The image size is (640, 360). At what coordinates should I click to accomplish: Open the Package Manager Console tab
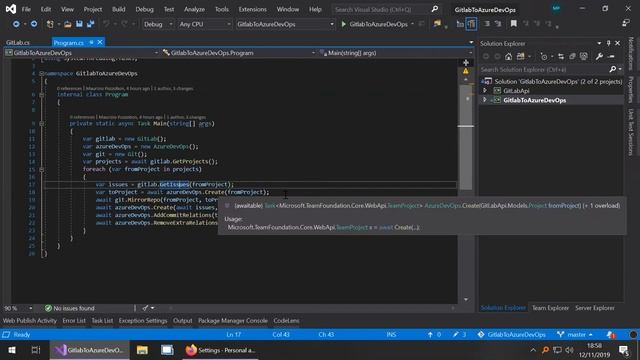click(233, 320)
